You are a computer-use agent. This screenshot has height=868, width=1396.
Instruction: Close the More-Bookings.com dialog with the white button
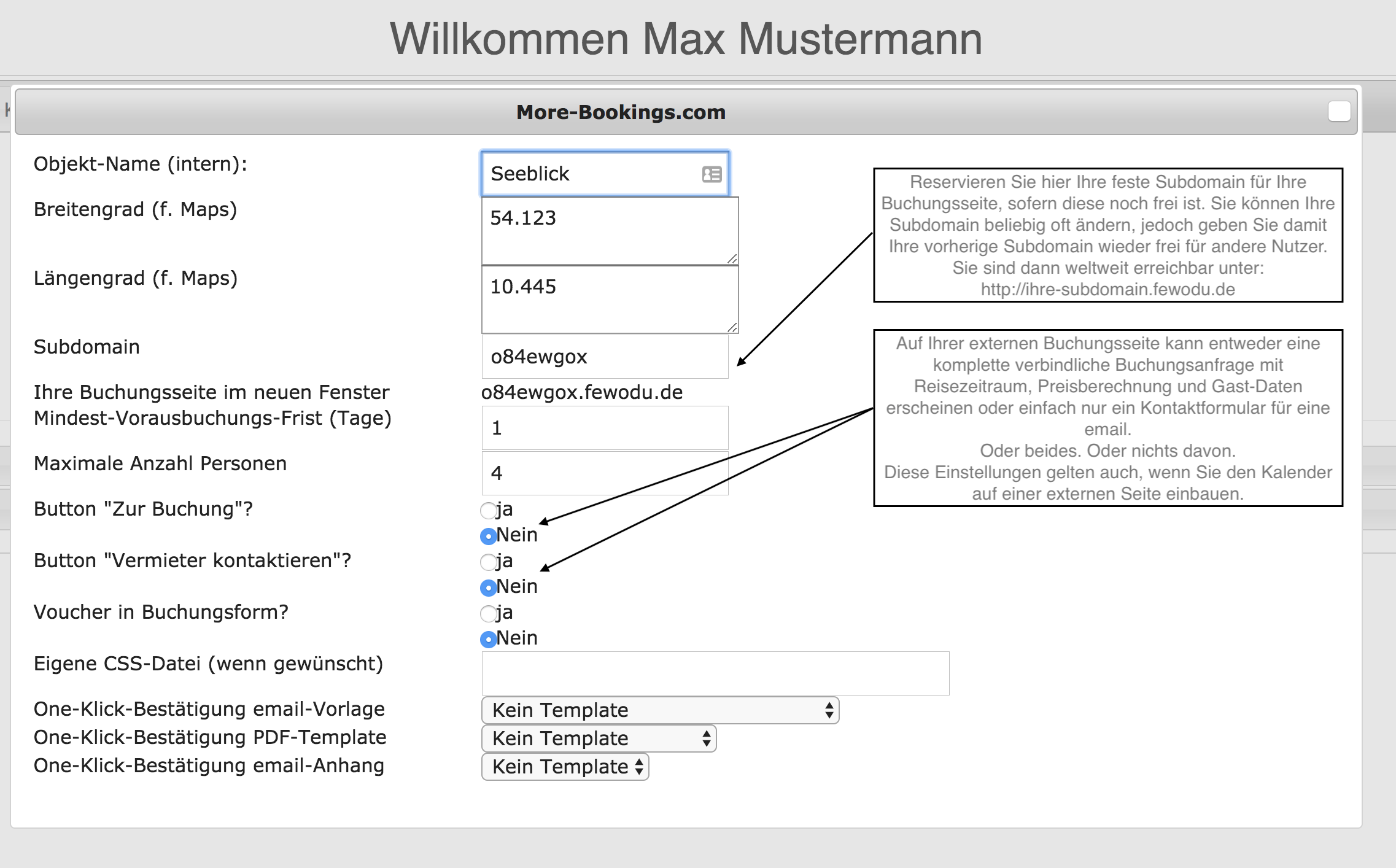pyautogui.click(x=1339, y=112)
